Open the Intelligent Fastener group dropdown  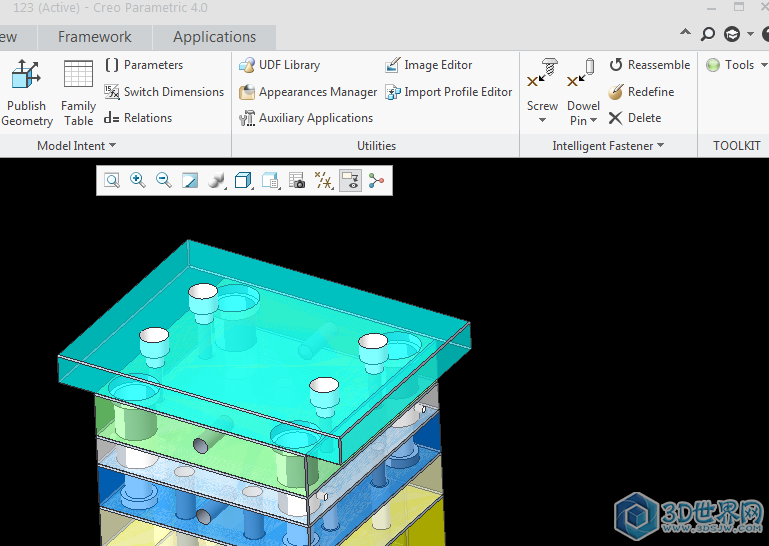[660, 146]
